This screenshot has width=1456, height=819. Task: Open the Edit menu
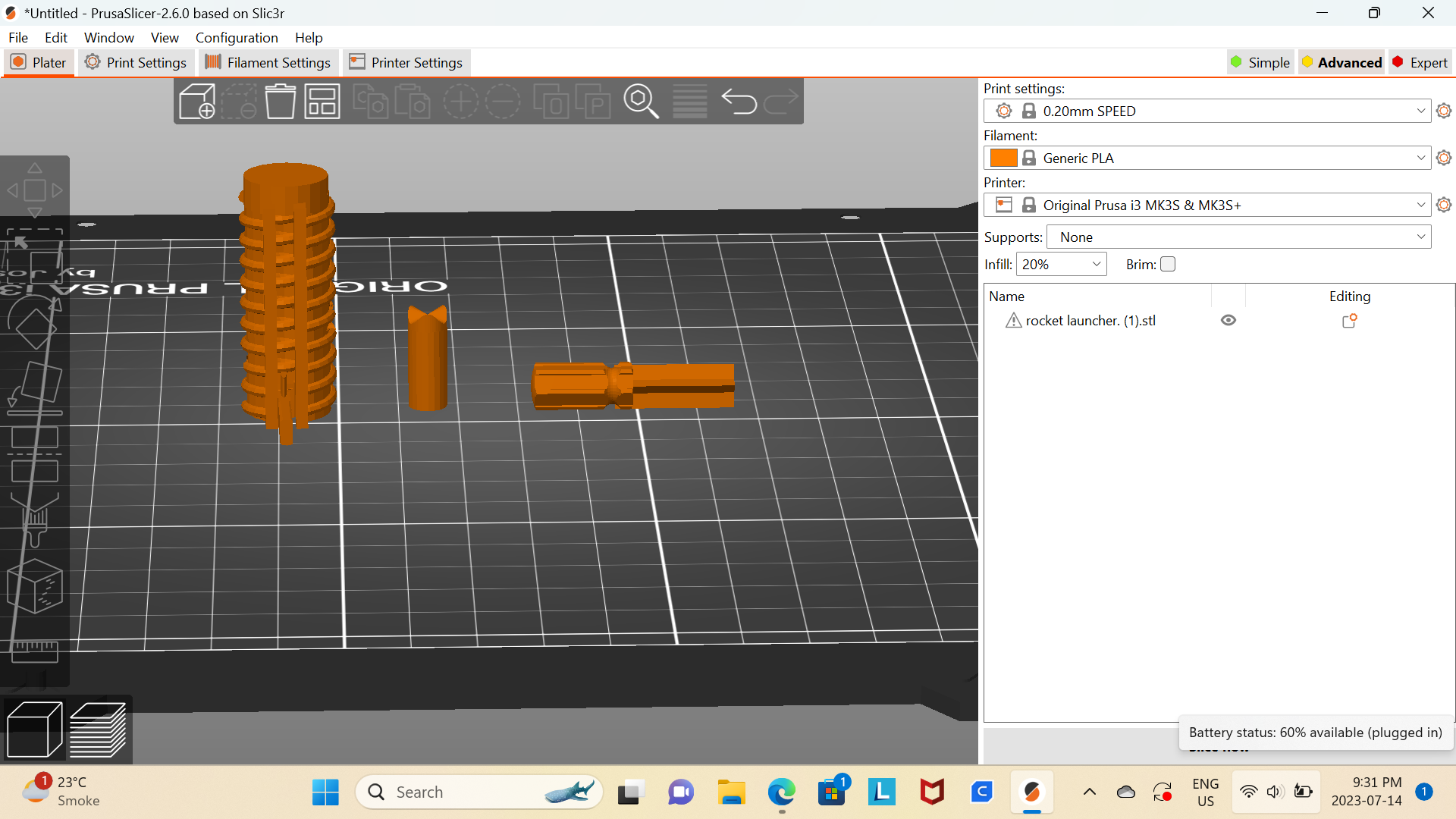coord(56,37)
